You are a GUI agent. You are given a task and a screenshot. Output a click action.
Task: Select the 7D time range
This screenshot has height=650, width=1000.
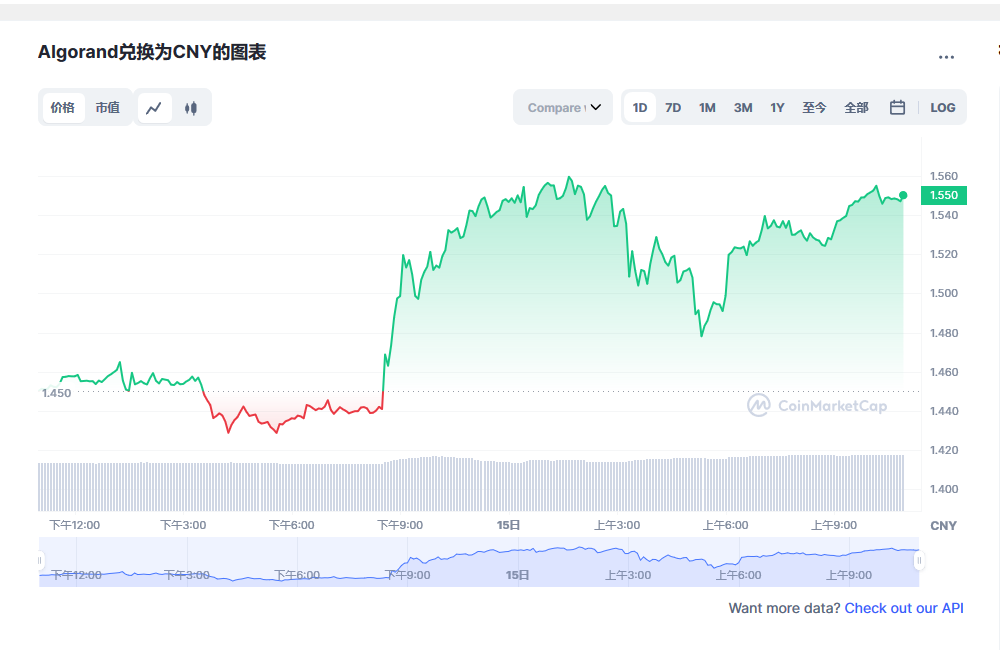pyautogui.click(x=672, y=107)
